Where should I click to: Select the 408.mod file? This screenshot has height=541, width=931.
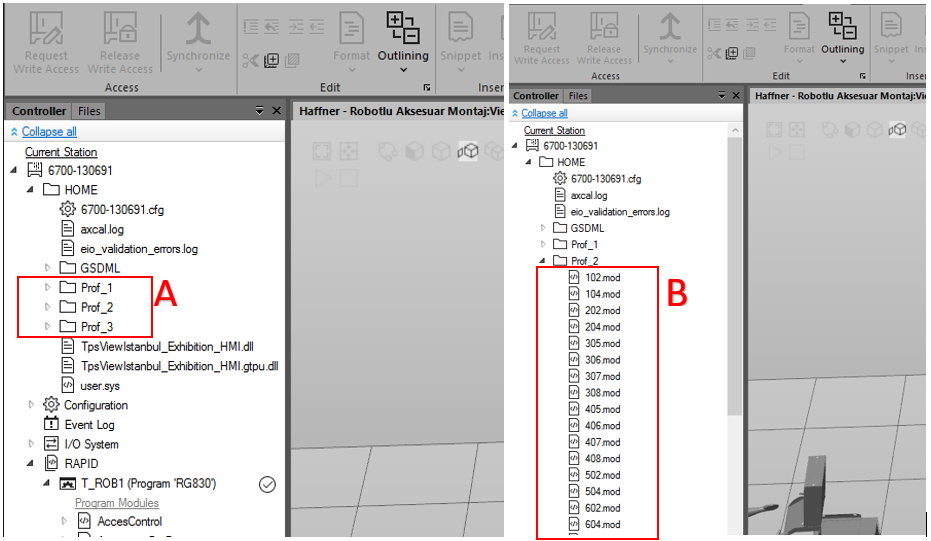point(602,459)
